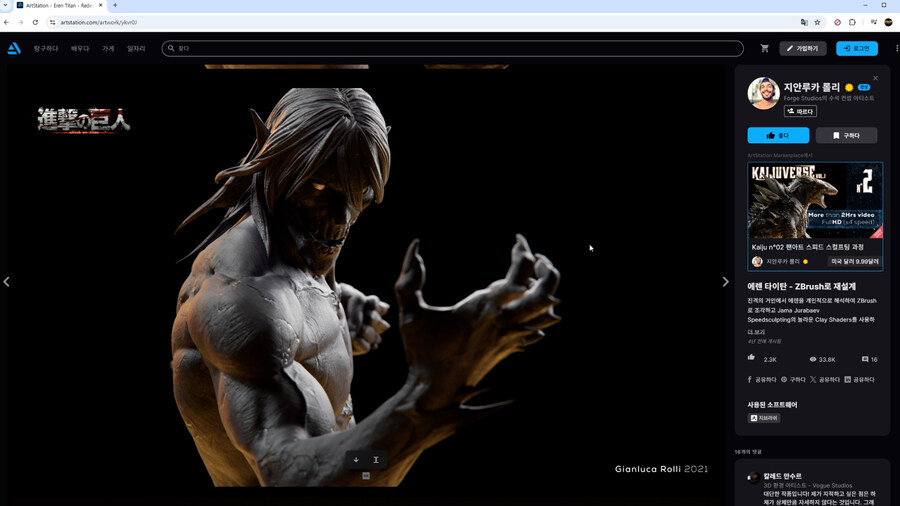Expand description with 더 보기
Image resolution: width=900 pixels, height=506 pixels.
[x=756, y=332]
